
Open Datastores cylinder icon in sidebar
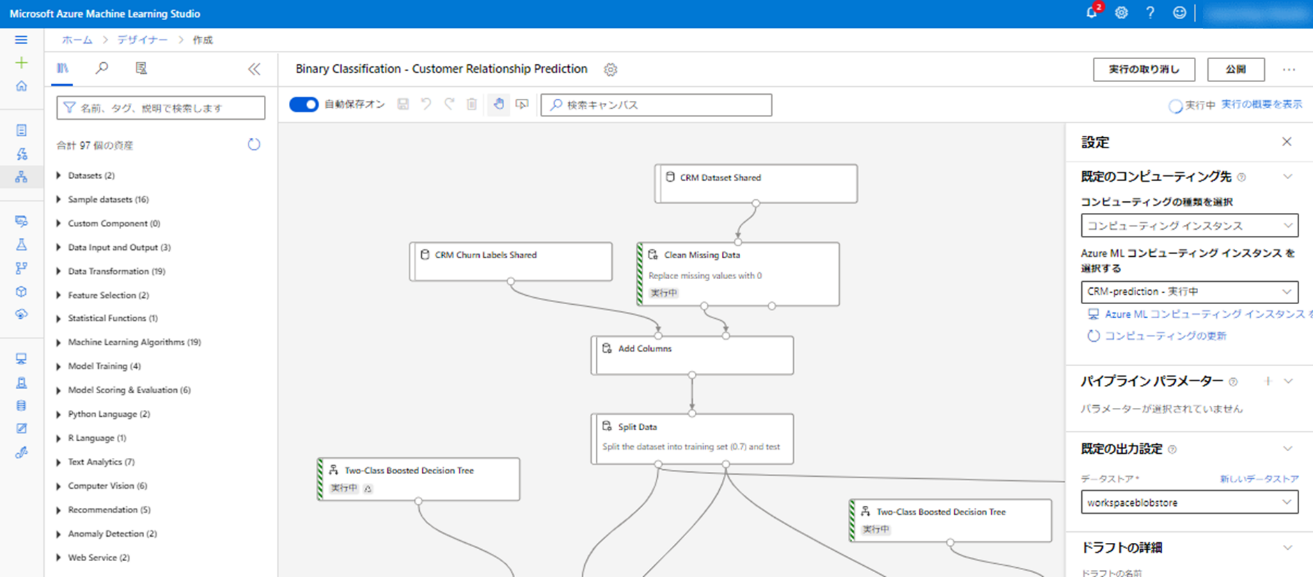point(21,406)
